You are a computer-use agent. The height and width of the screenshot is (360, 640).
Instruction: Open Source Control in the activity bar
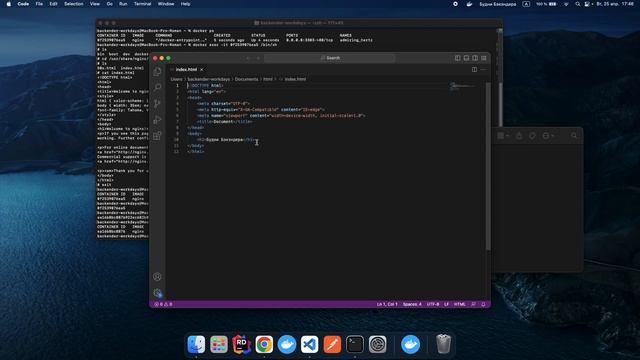(x=157, y=104)
